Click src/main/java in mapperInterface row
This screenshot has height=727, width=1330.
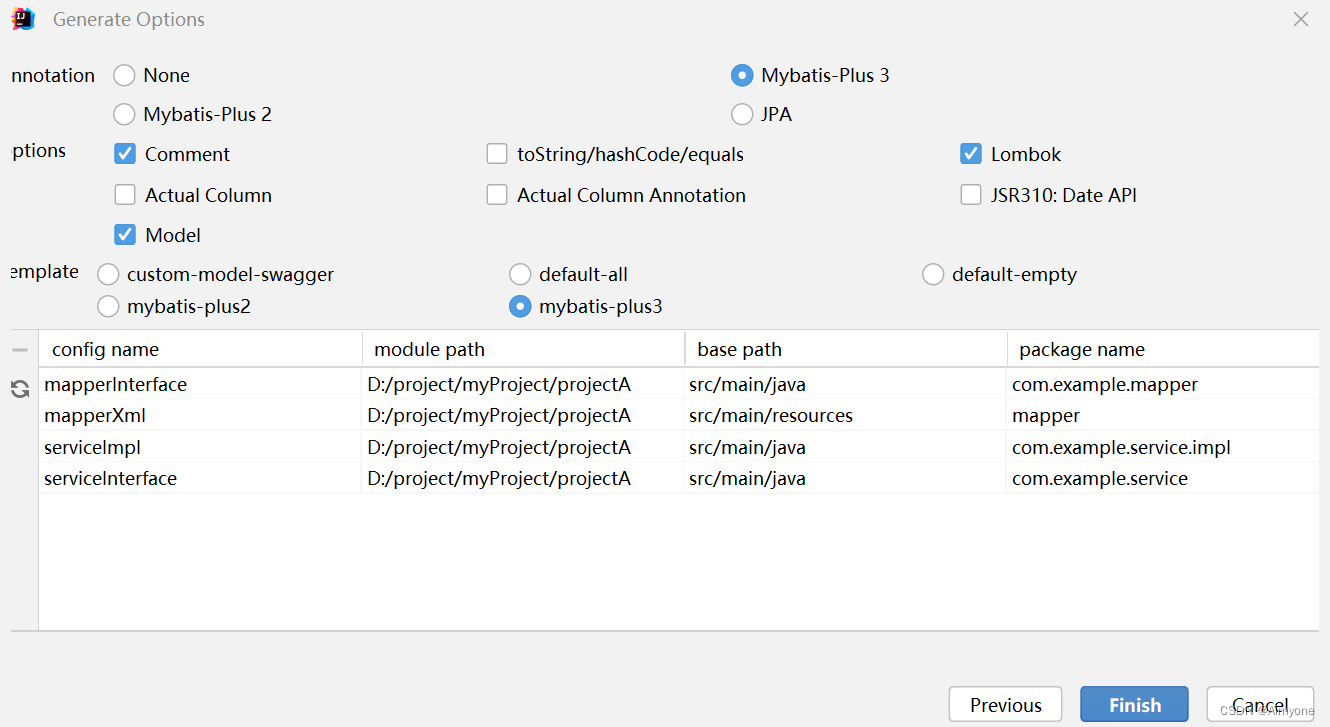click(747, 384)
